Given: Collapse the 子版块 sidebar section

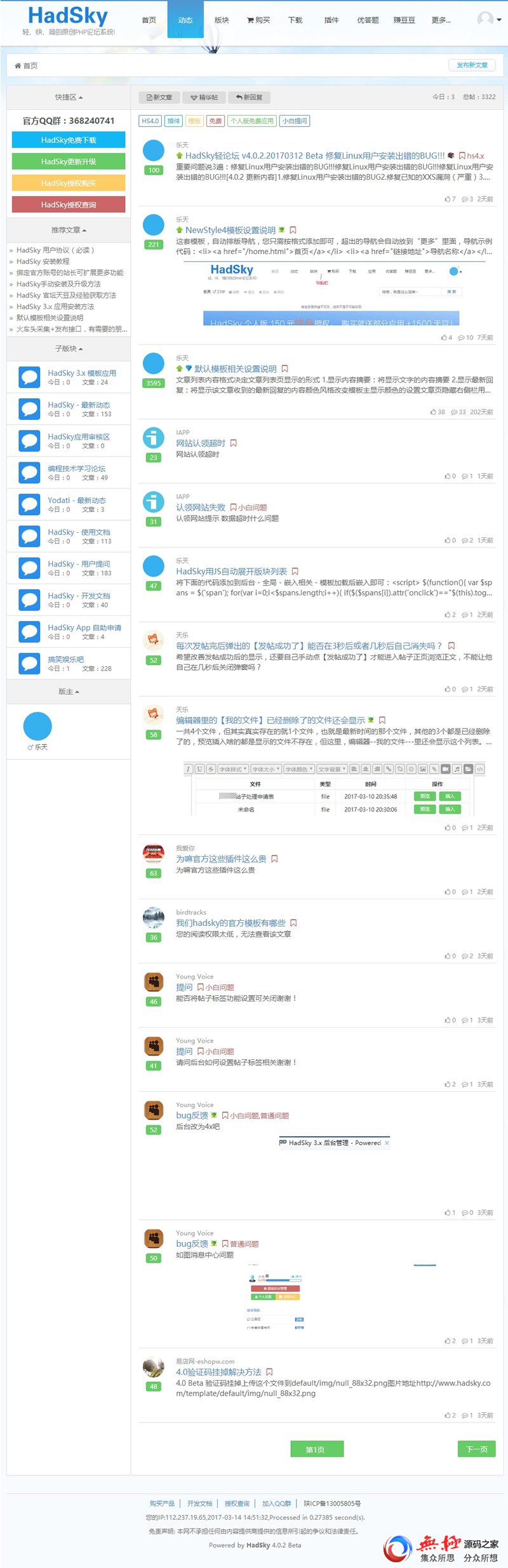Looking at the screenshot, I should [69, 349].
